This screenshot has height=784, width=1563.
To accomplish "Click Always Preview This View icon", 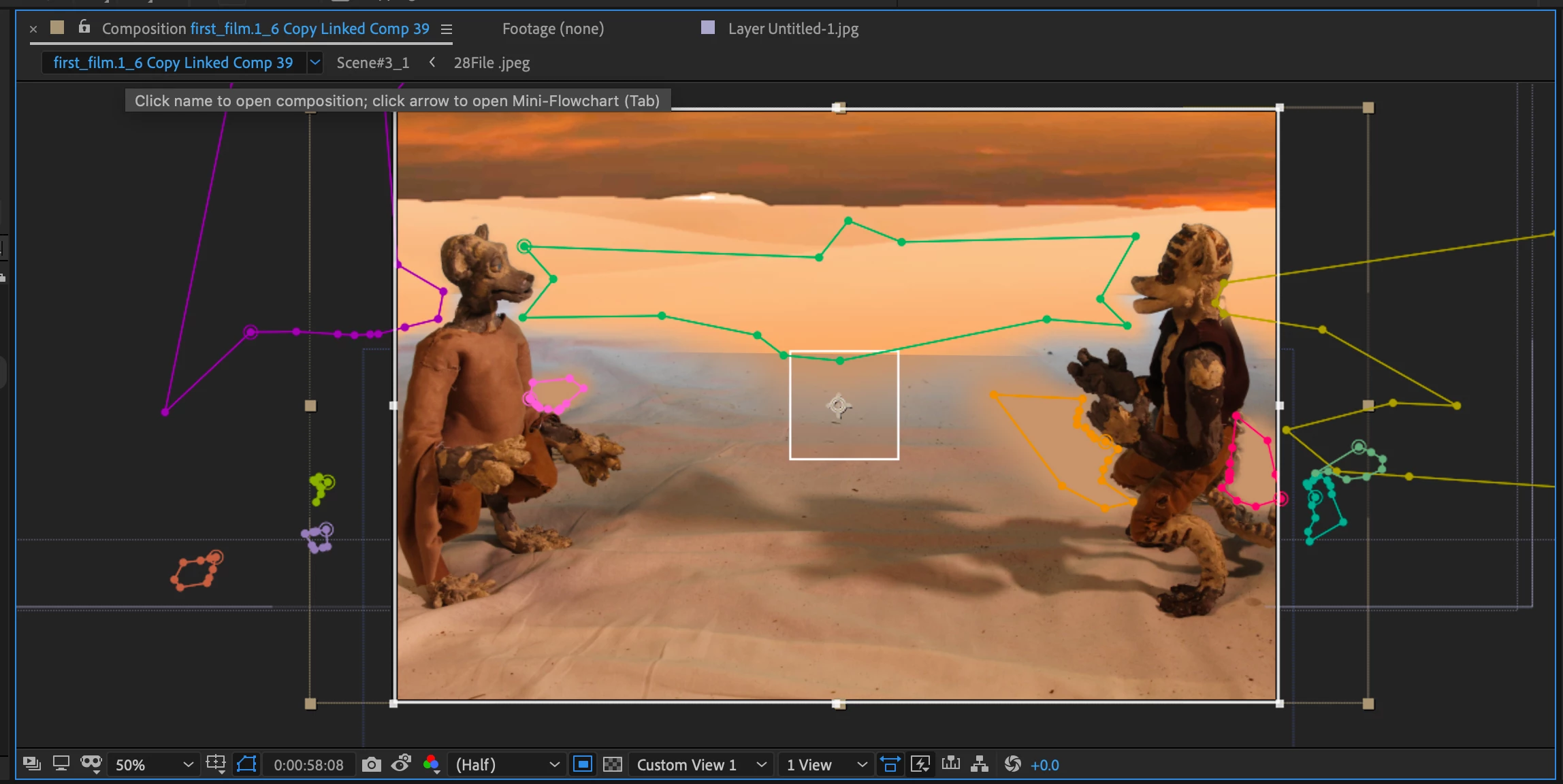I will click(x=31, y=764).
